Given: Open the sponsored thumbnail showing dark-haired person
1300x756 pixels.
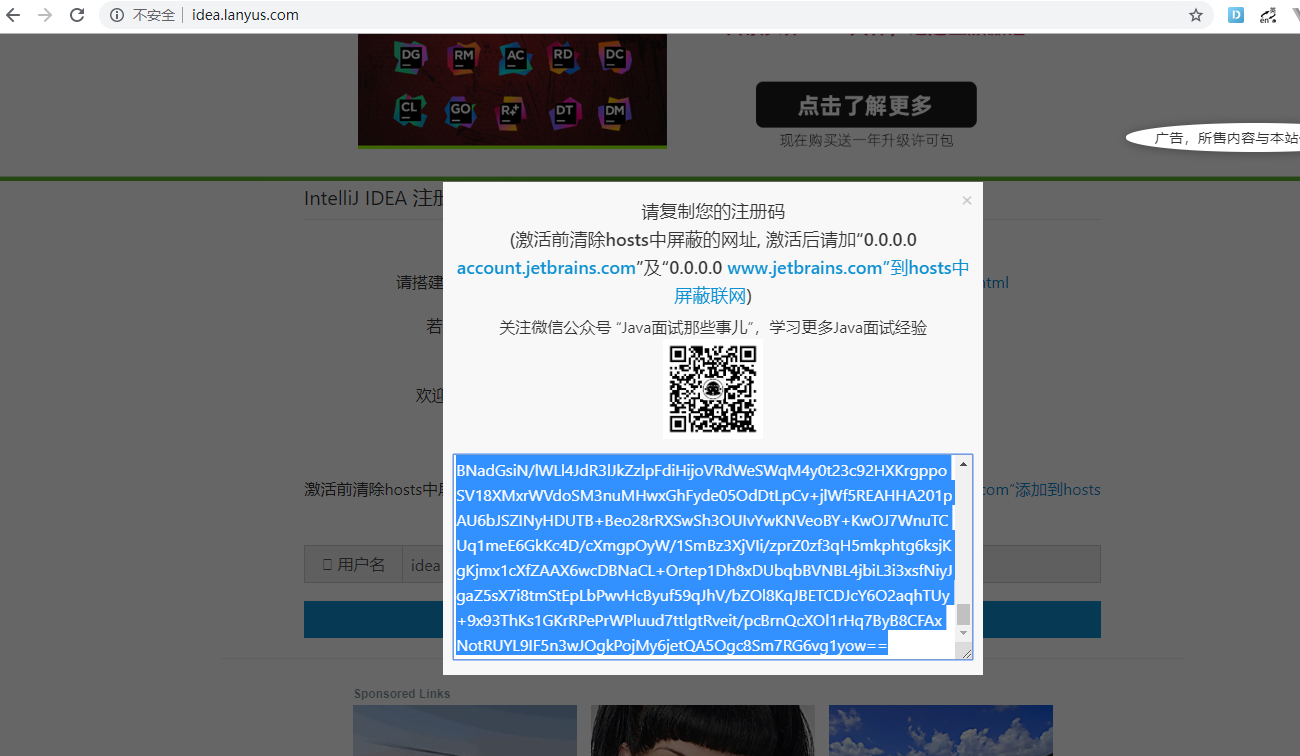Looking at the screenshot, I should 703,731.
